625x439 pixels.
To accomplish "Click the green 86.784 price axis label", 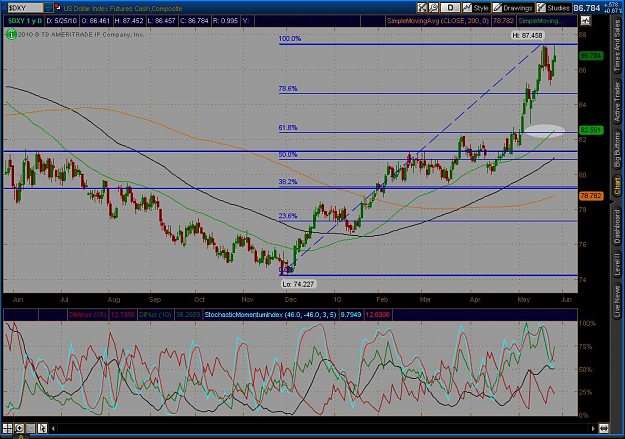I will 592,56.
